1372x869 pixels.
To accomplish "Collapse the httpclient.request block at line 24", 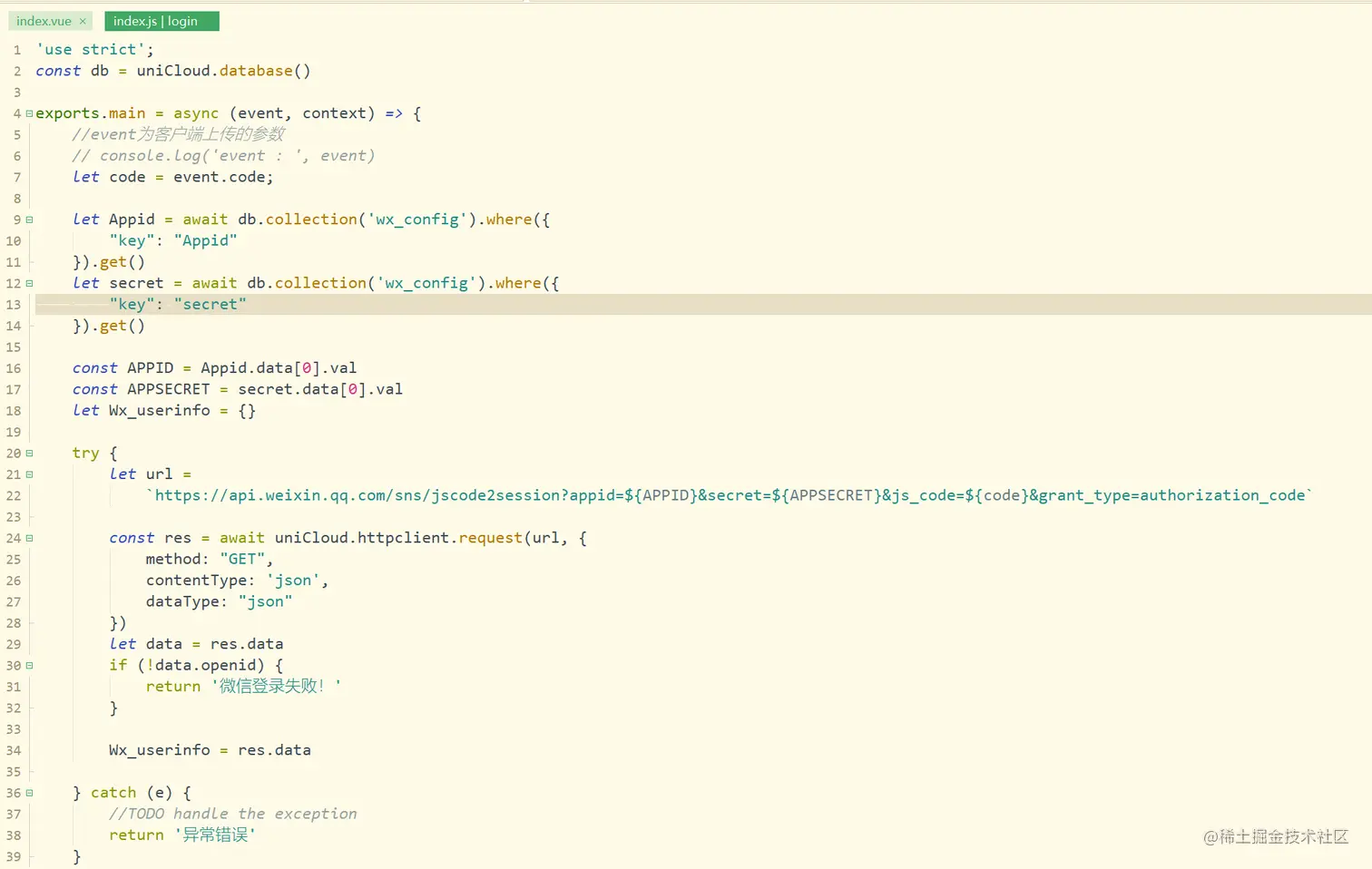I will 29,538.
